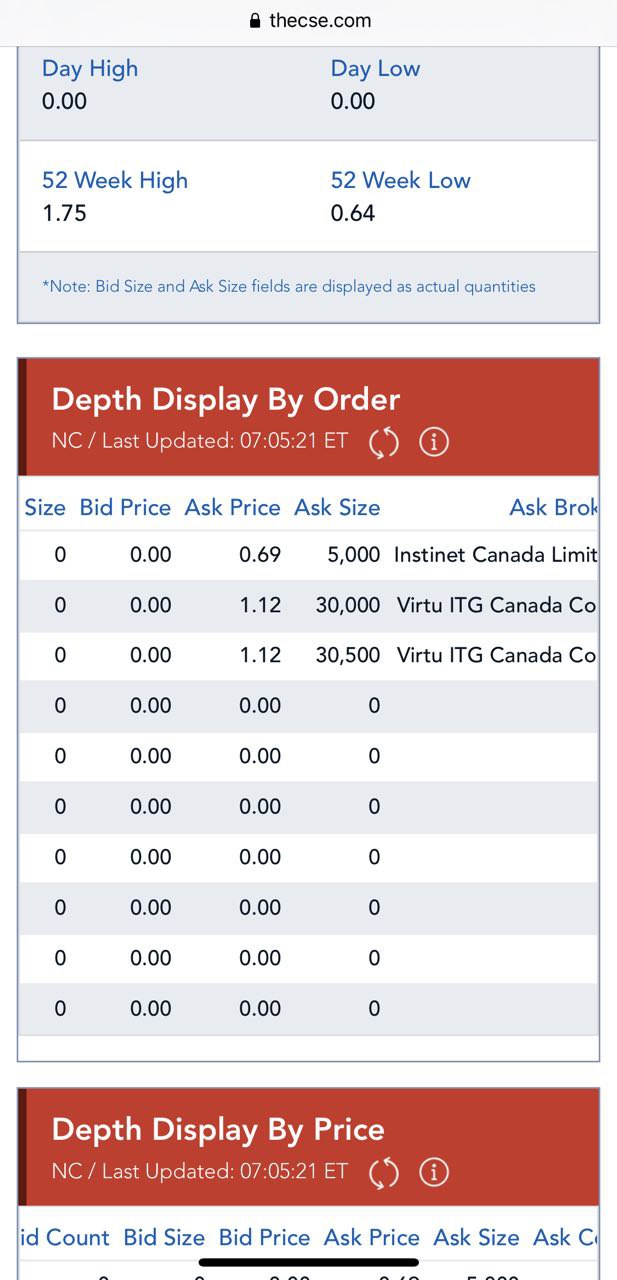Viewport: 617px width, 1280px height.
Task: Click the Depth Display By Price heading
Action: (218, 1129)
